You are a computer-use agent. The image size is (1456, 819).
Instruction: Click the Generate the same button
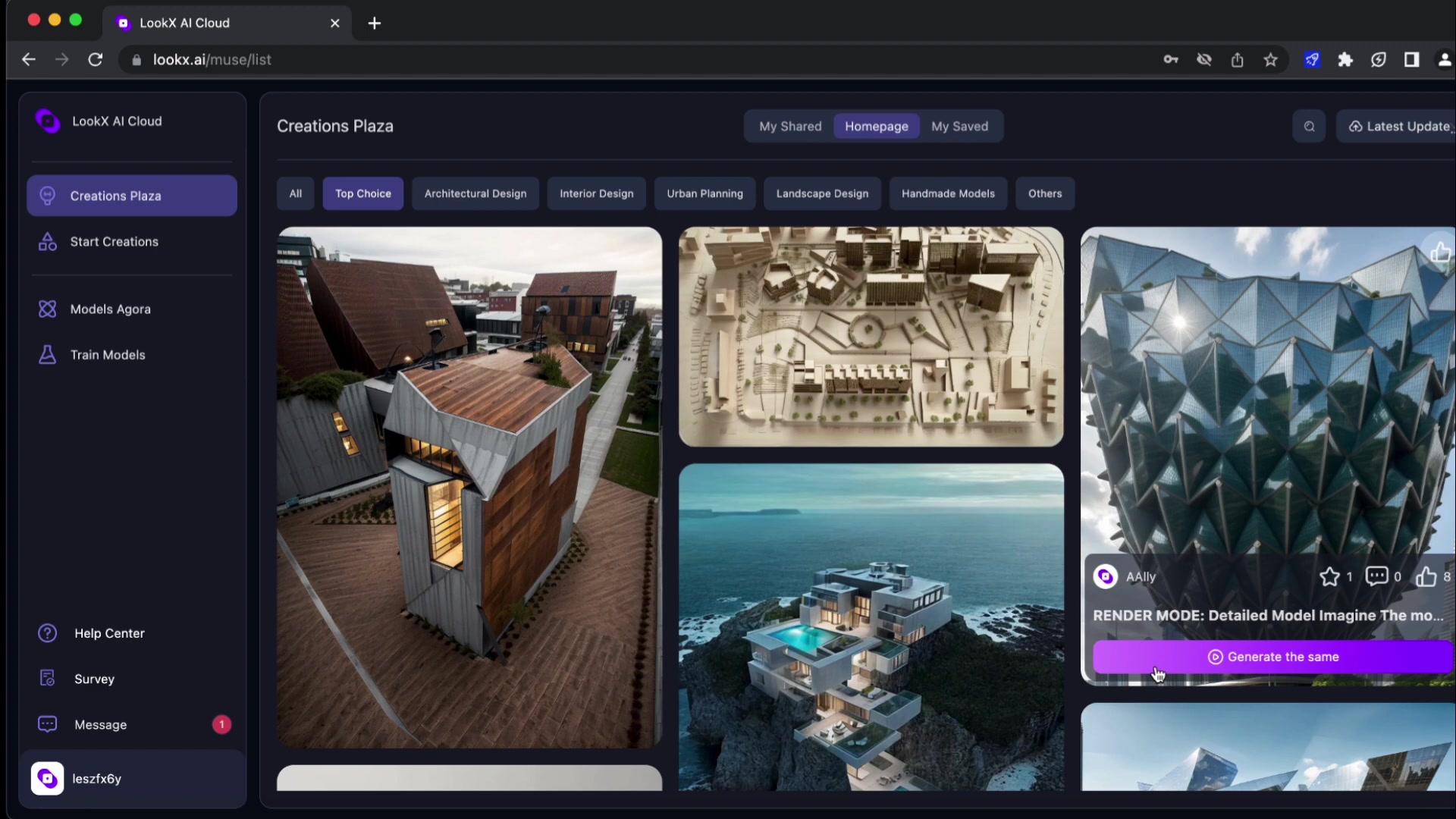(1272, 657)
